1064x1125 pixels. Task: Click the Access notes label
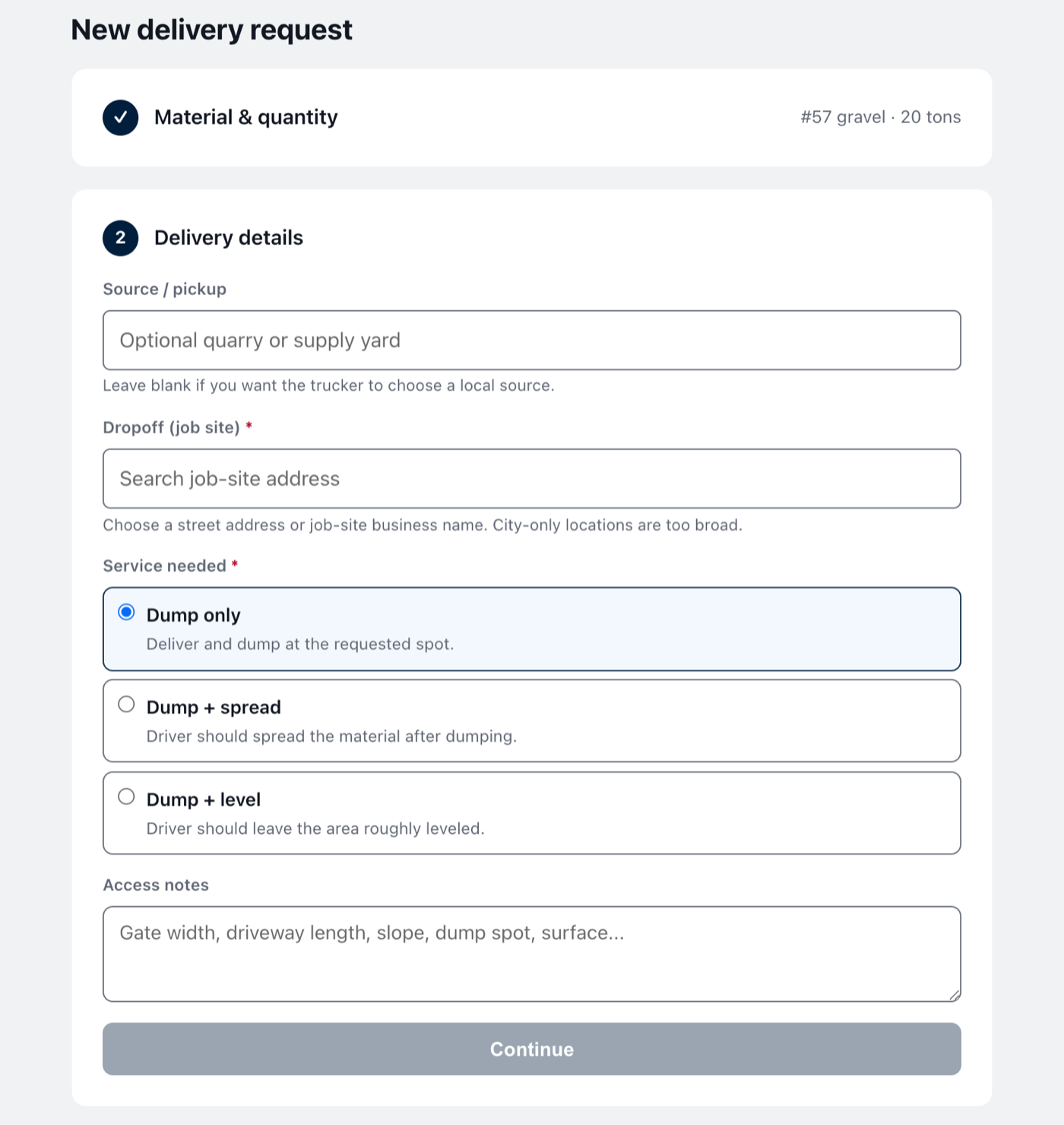tap(156, 885)
